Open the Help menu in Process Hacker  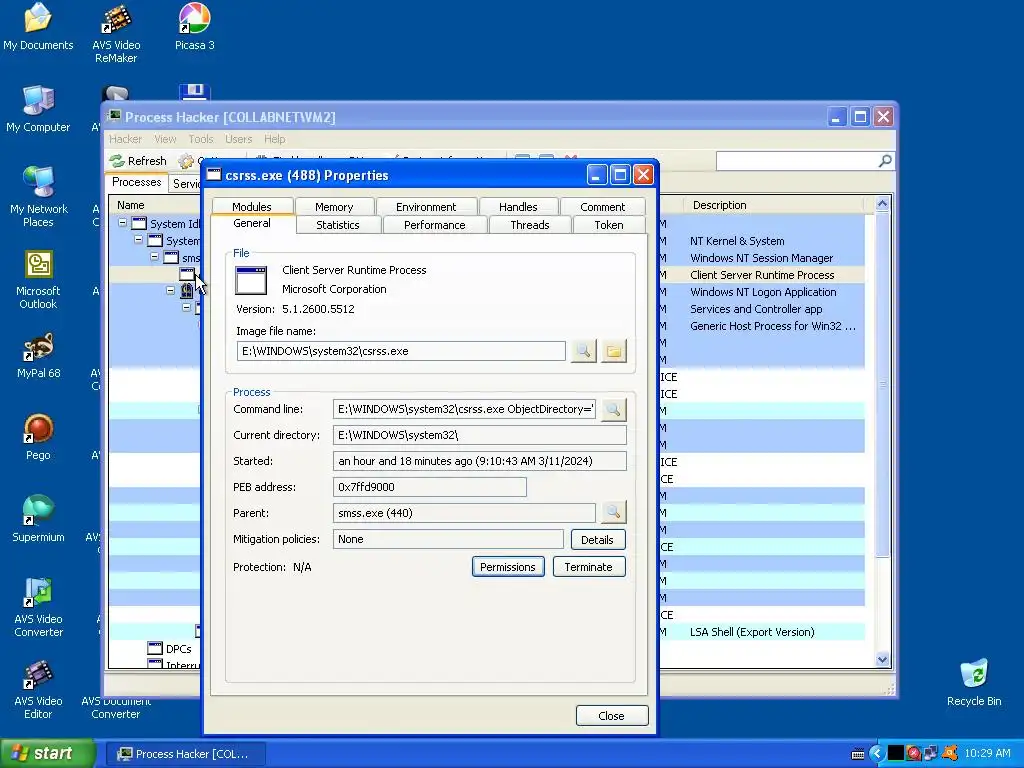tap(274, 139)
